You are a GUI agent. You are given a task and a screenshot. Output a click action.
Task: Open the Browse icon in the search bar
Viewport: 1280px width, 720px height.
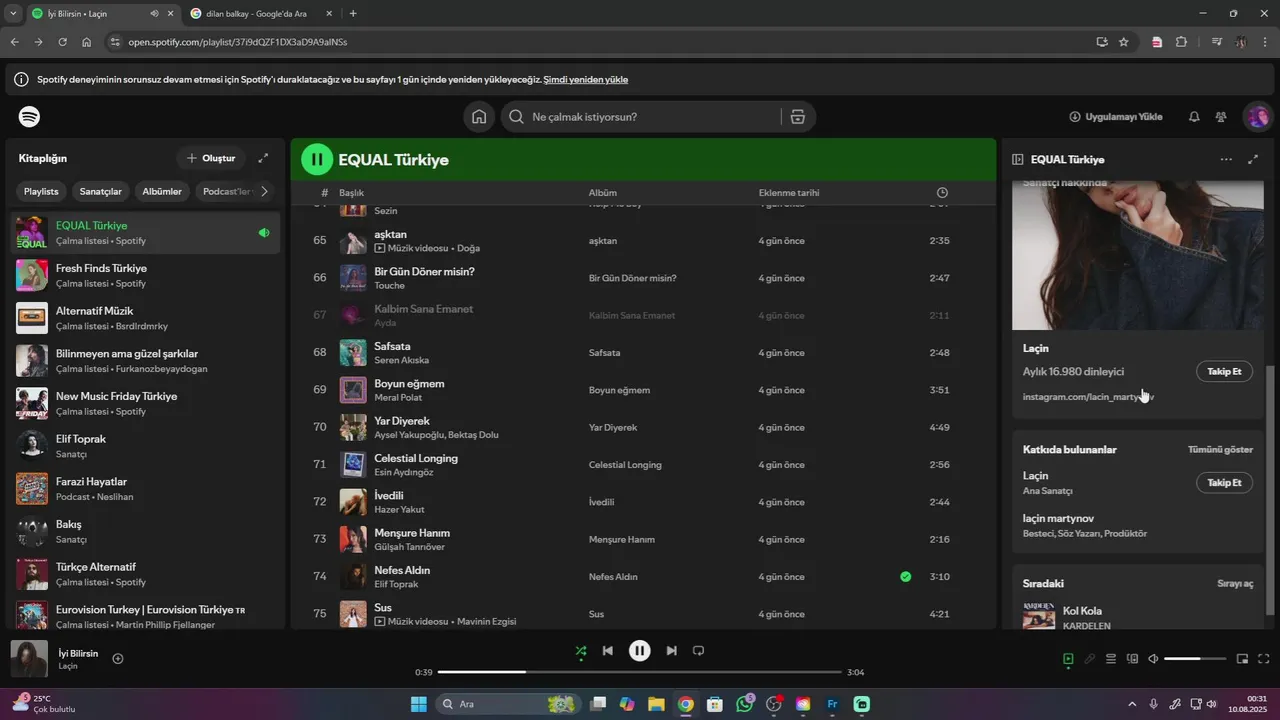(798, 117)
